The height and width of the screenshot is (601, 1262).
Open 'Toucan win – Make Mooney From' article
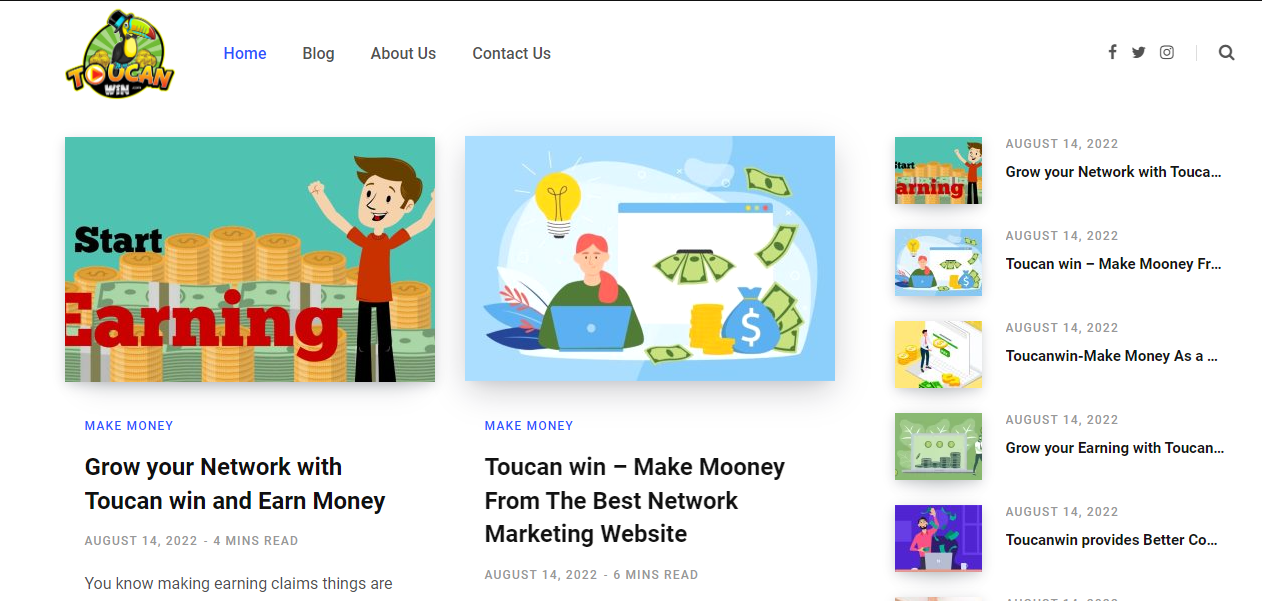[x=634, y=500]
